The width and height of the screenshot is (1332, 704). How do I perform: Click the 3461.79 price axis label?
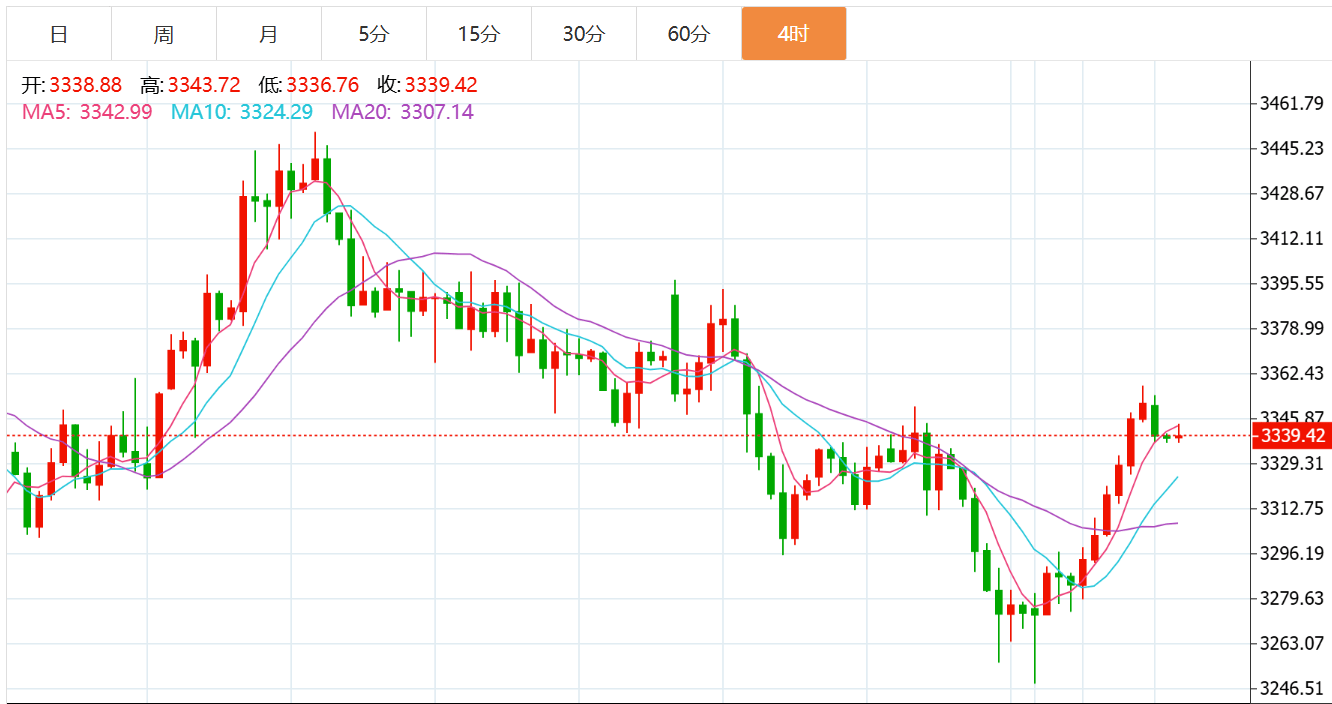[1293, 103]
